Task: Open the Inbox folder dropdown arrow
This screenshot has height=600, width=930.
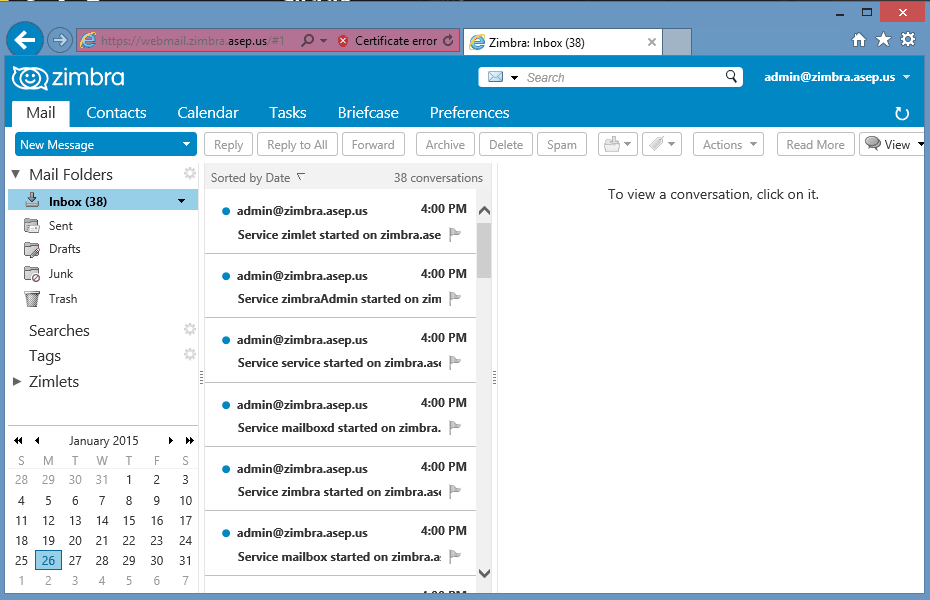Action: (x=181, y=201)
